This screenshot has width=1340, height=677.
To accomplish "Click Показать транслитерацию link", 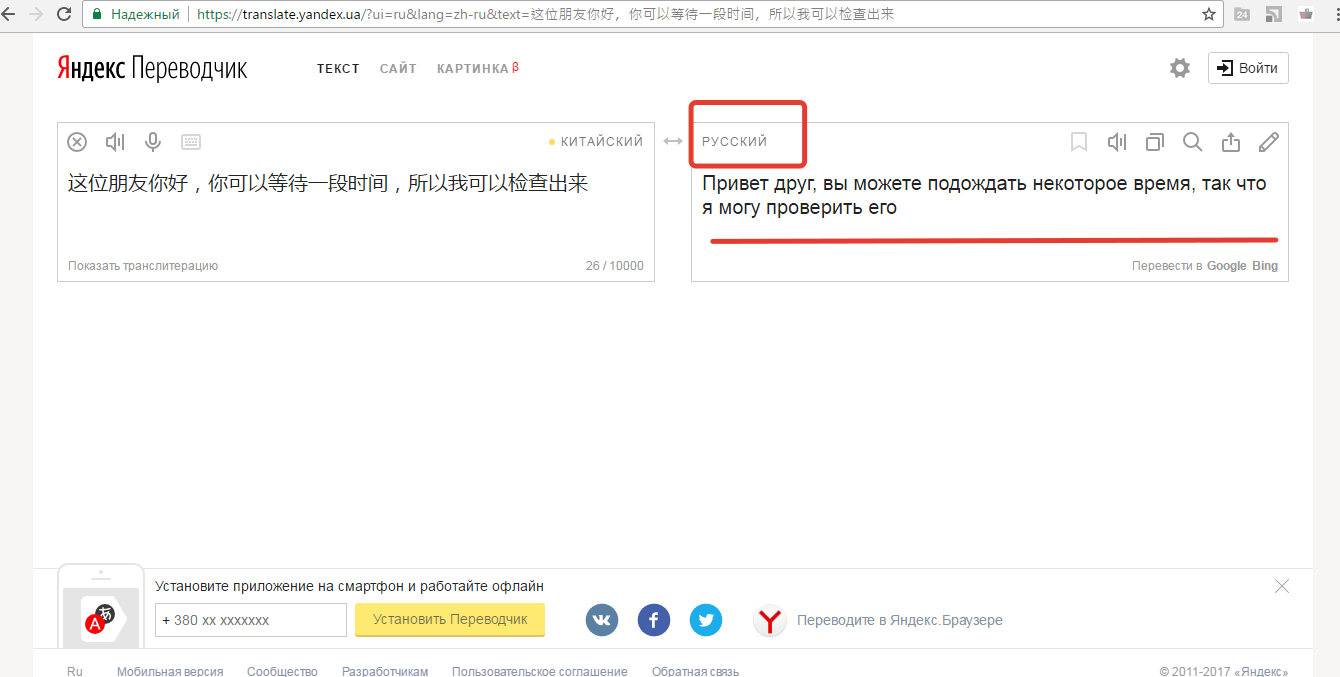I will click(x=143, y=266).
